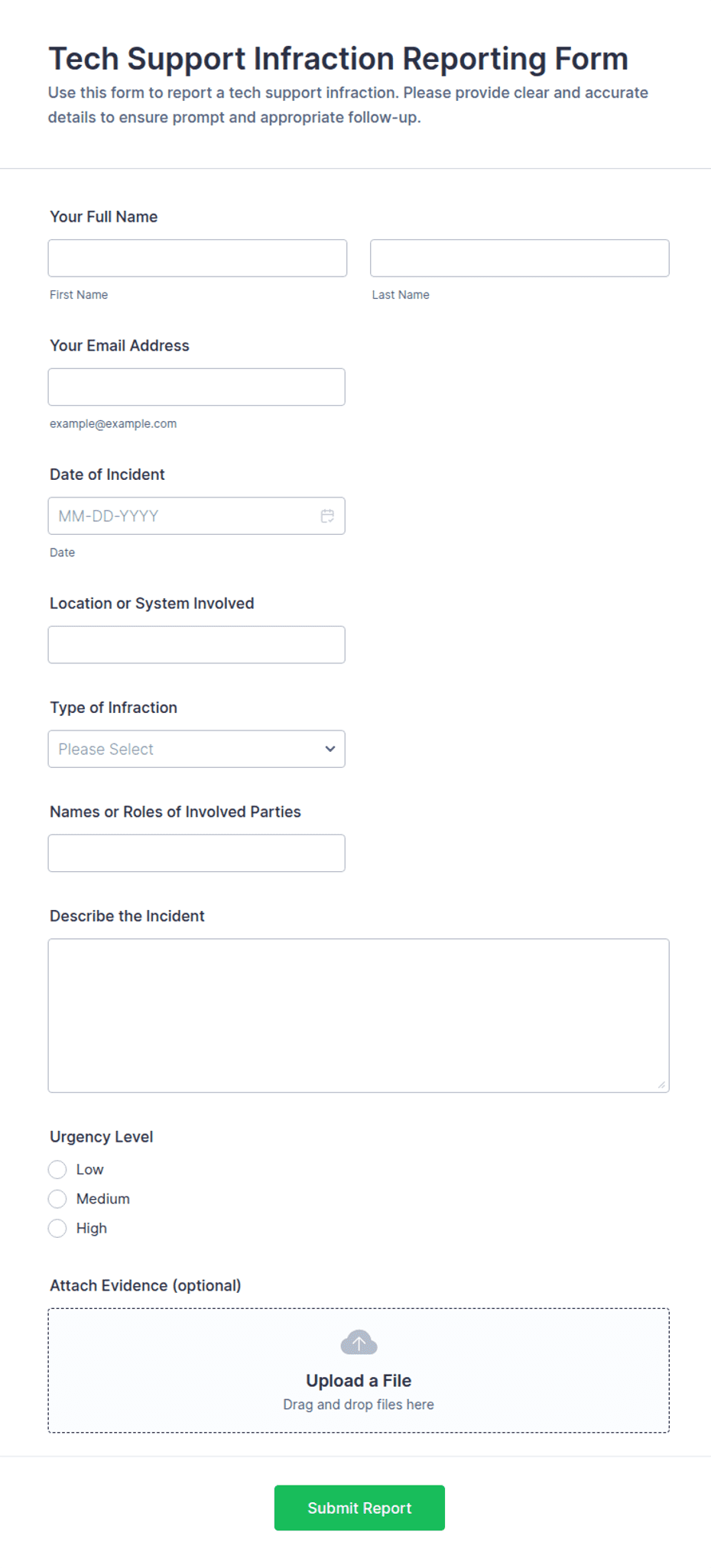
Task: Click the drag and drop upload area
Action: [359, 1370]
